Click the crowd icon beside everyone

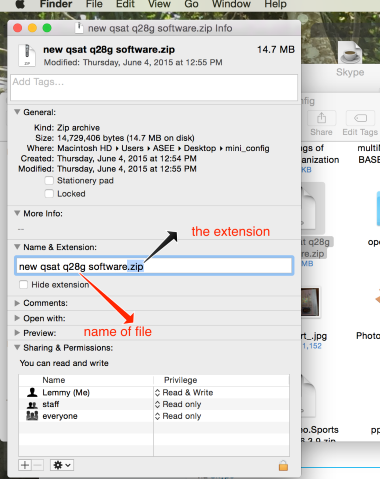pos(32,416)
